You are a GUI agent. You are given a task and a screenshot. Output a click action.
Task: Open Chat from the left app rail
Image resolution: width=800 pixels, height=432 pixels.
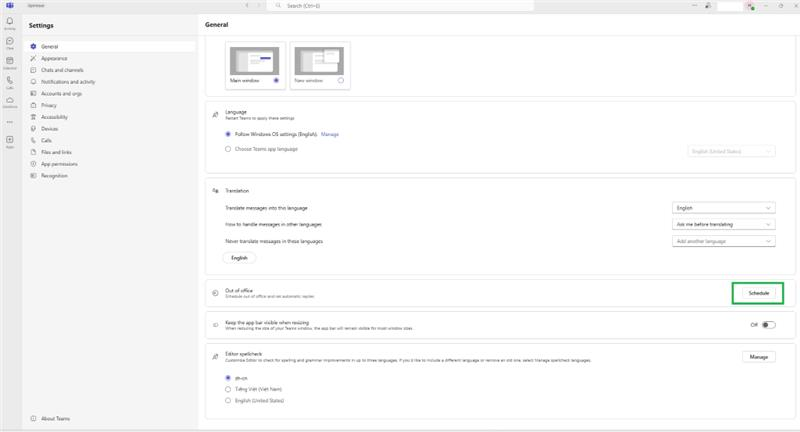(10, 41)
